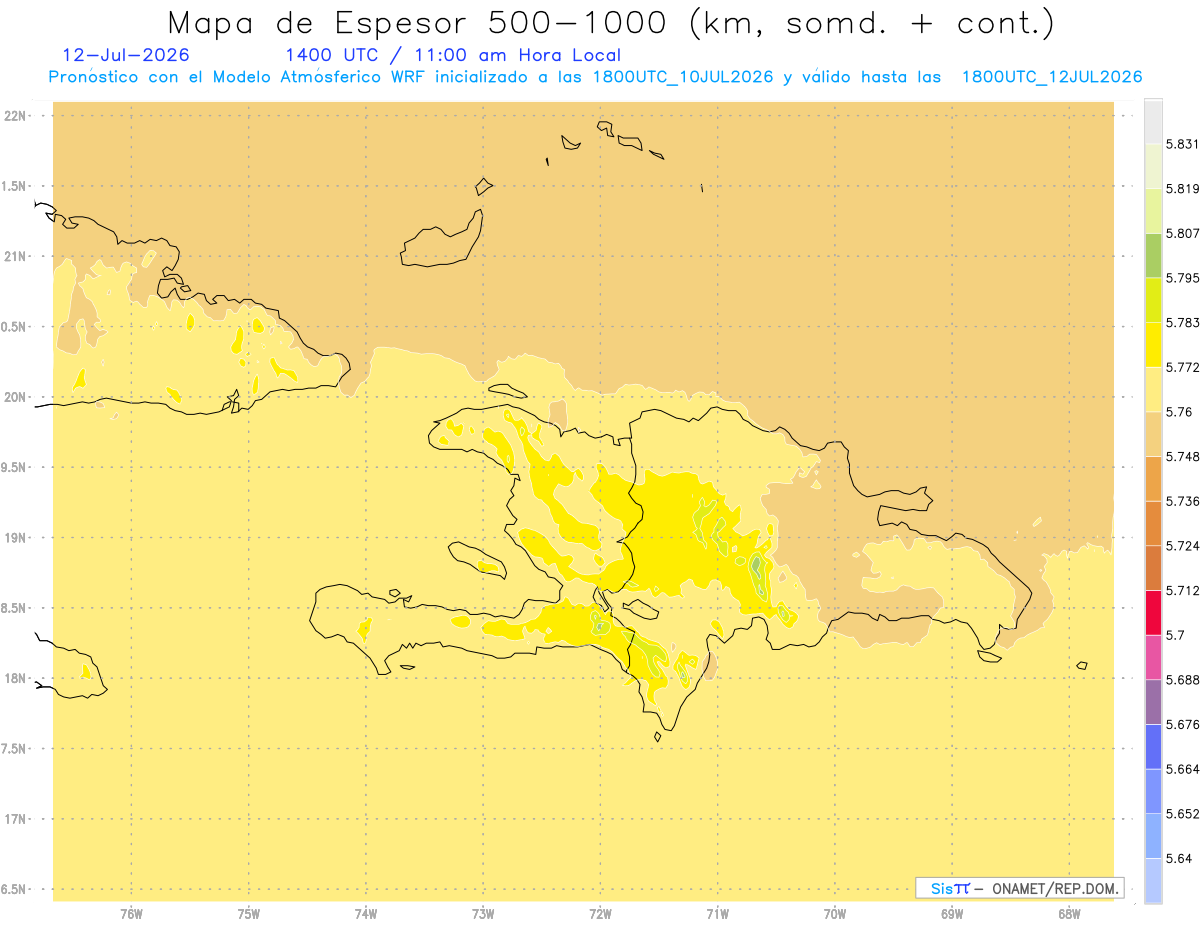Click the legend value 5.724
The image size is (1200, 927).
(x=1182, y=546)
